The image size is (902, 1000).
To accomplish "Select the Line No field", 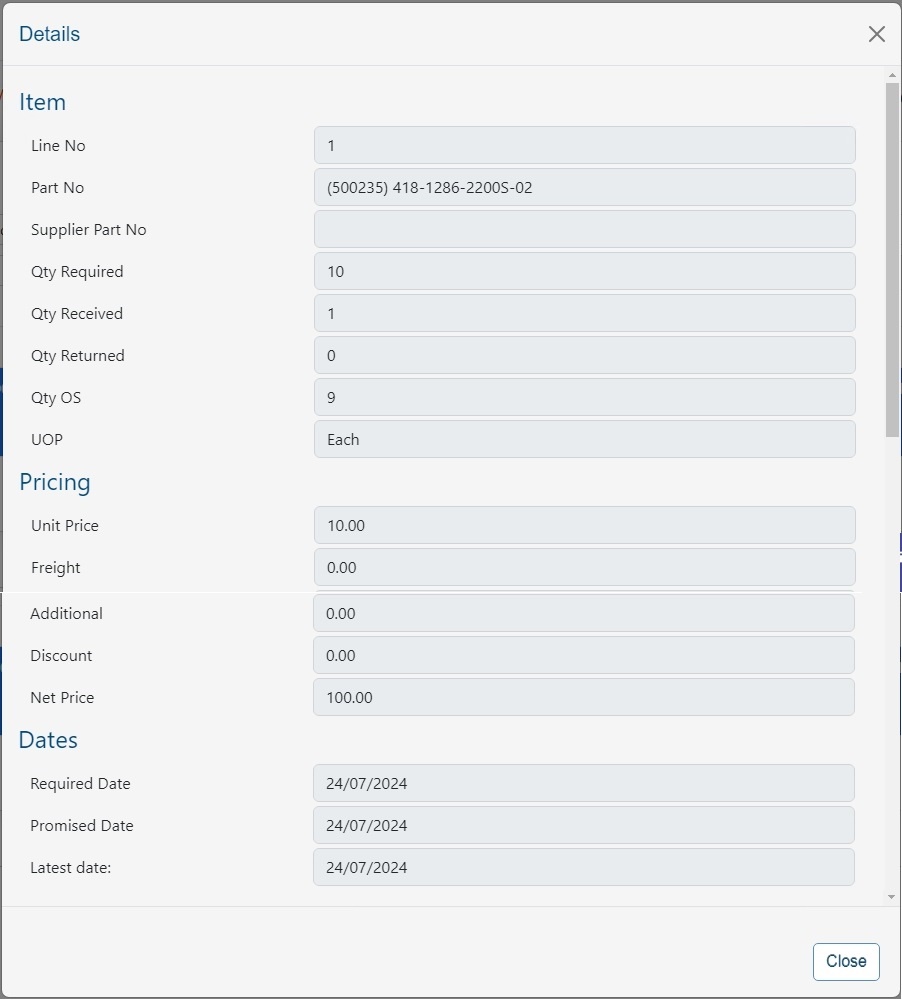I will (x=584, y=145).
